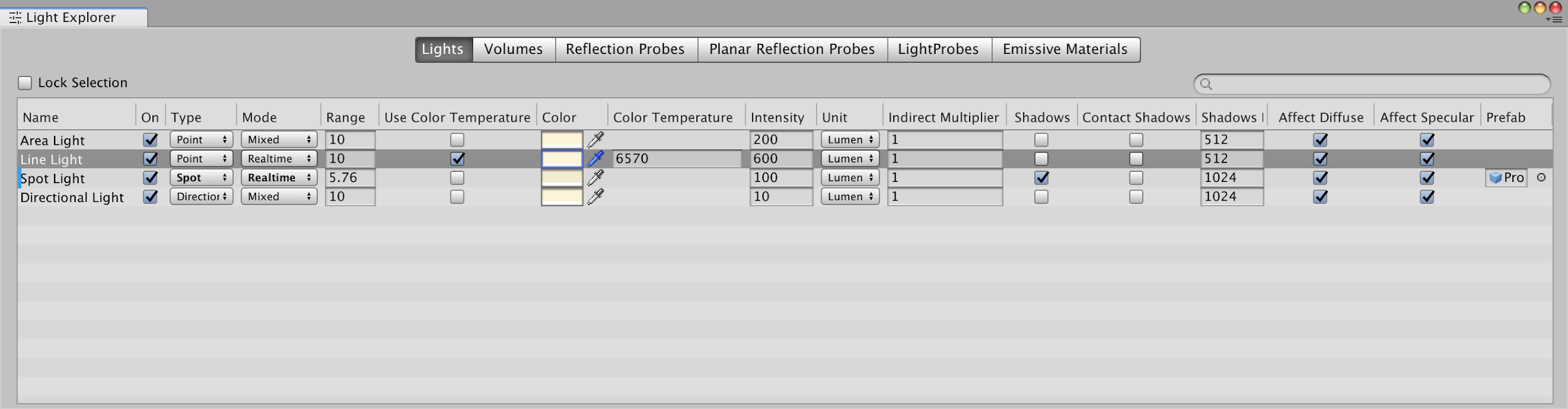
Task: Switch to the Emissive Materials tab
Action: 1064,50
